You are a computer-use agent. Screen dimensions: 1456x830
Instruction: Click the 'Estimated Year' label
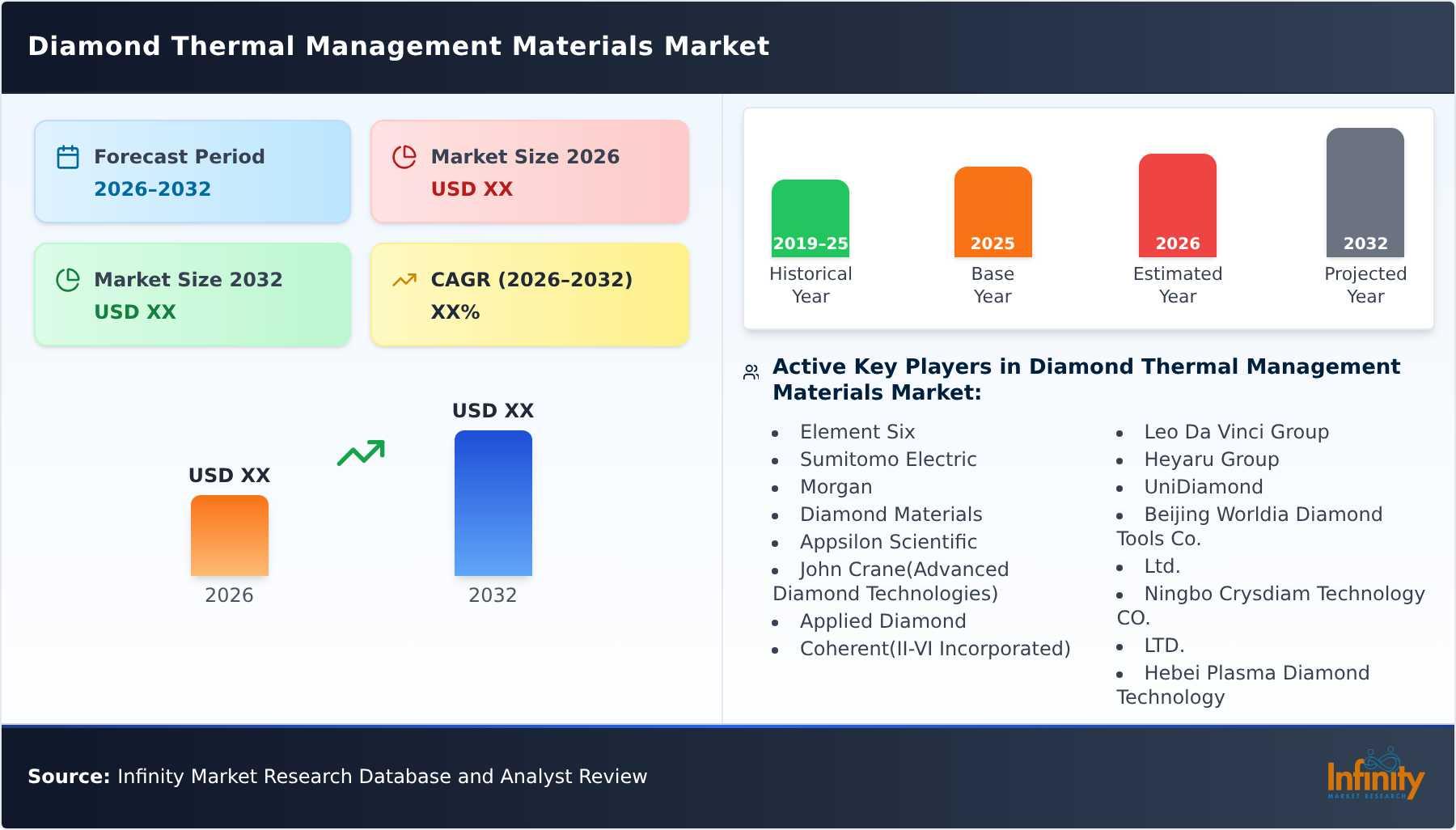(1178, 286)
